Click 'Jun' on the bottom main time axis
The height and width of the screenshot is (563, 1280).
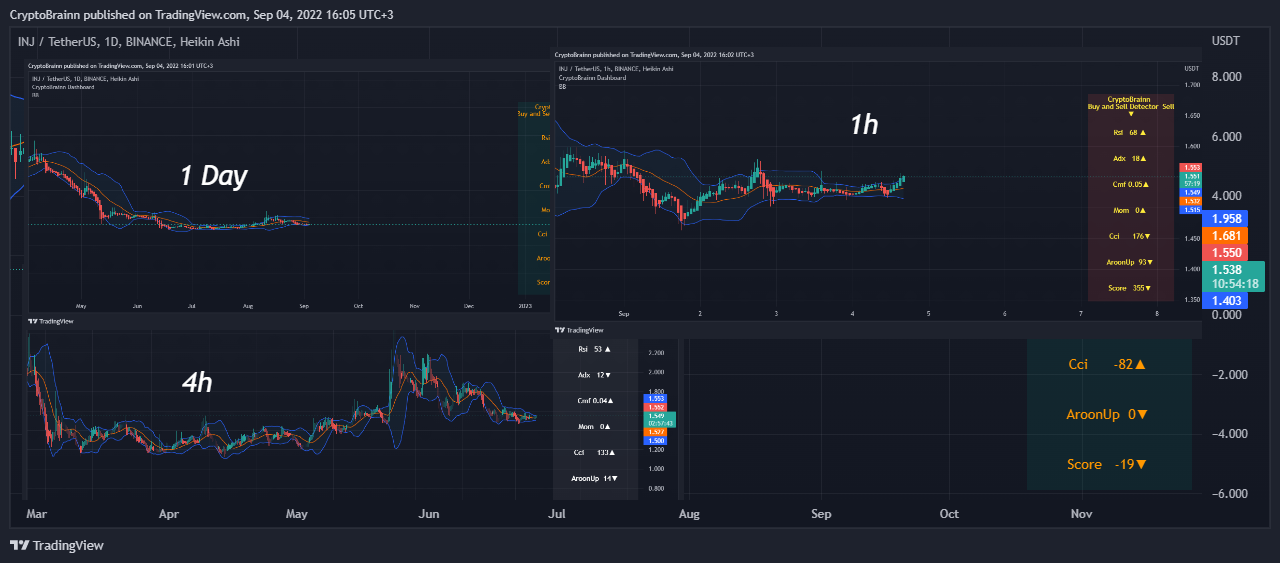coord(428,514)
